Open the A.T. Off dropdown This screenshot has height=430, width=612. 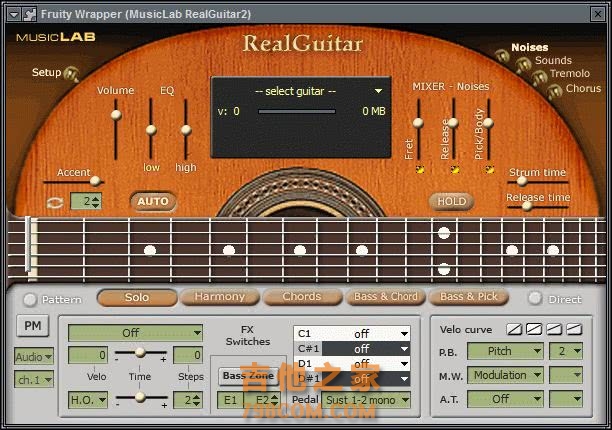tap(505, 399)
